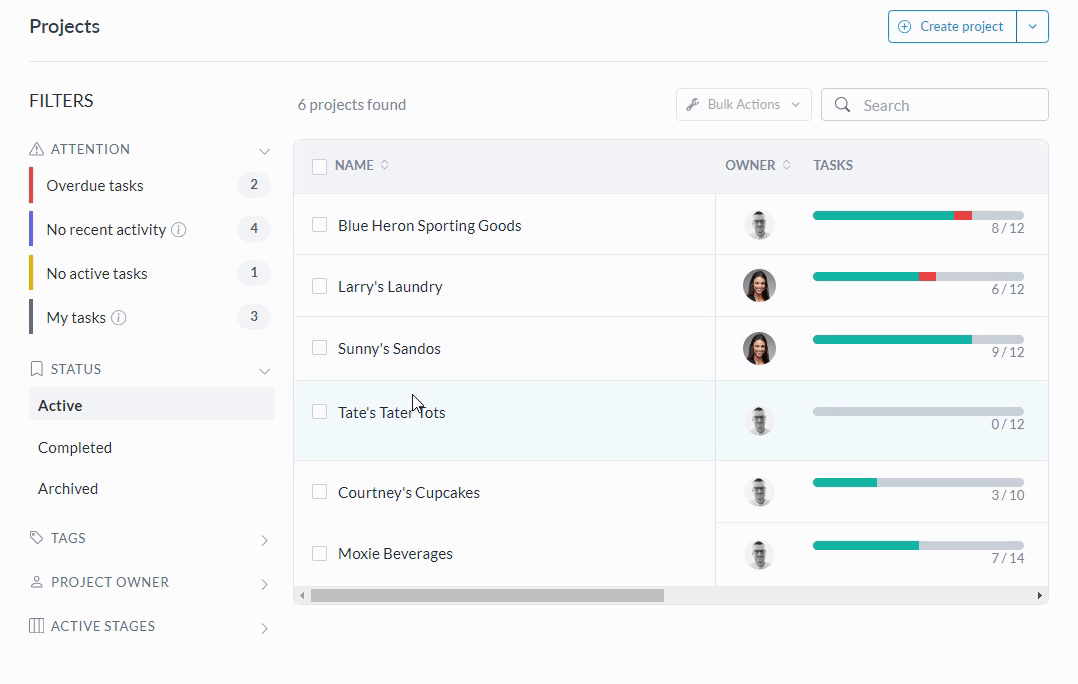Click info icon next to My tasks
The height and width of the screenshot is (684, 1078).
point(118,318)
